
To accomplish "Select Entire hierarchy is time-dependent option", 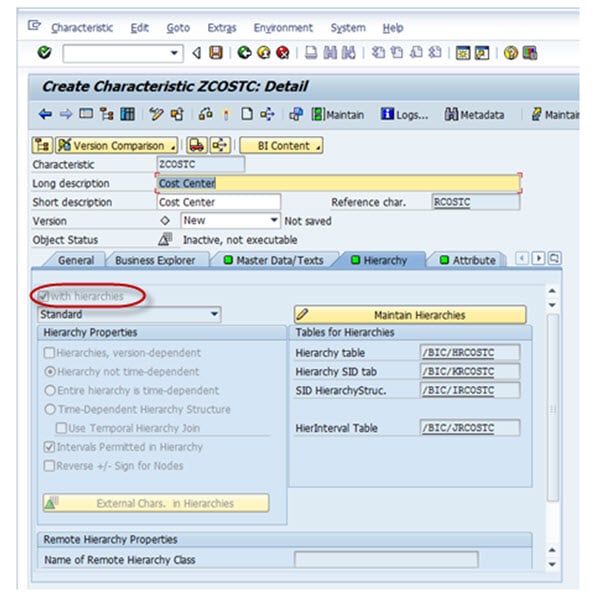I will click(x=50, y=390).
